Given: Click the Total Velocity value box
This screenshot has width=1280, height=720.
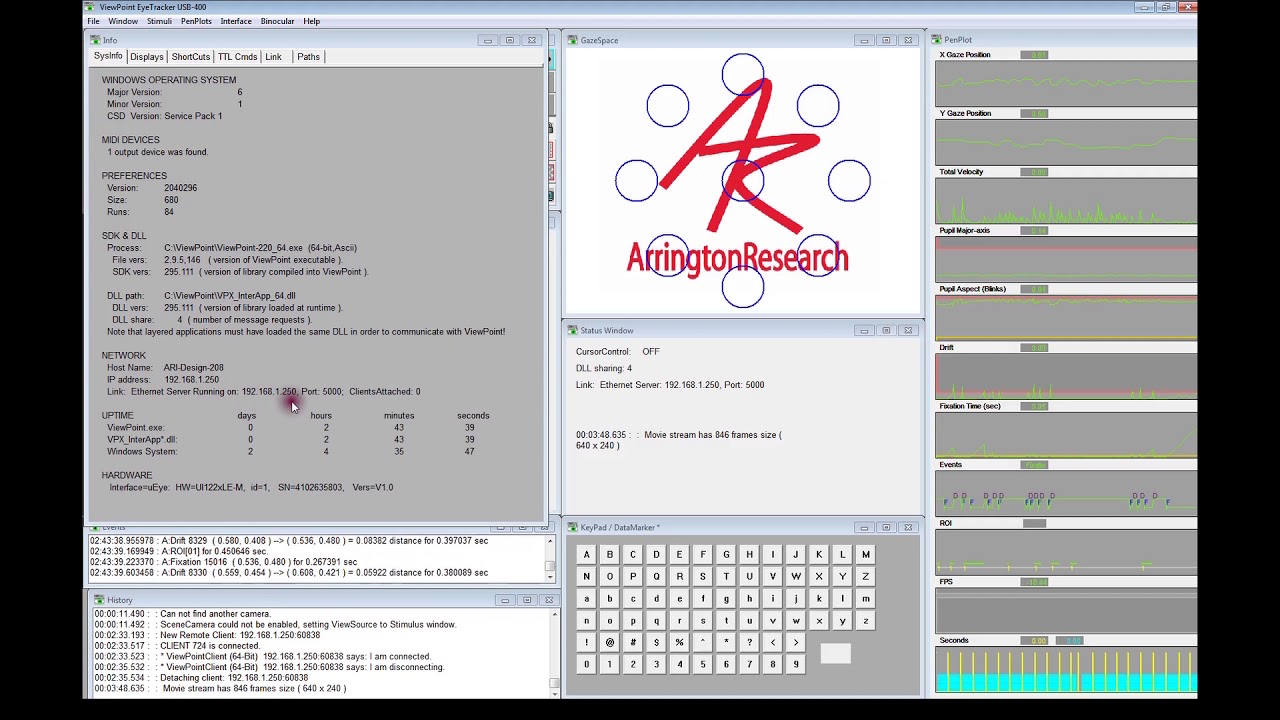Looking at the screenshot, I should click(x=1034, y=172).
